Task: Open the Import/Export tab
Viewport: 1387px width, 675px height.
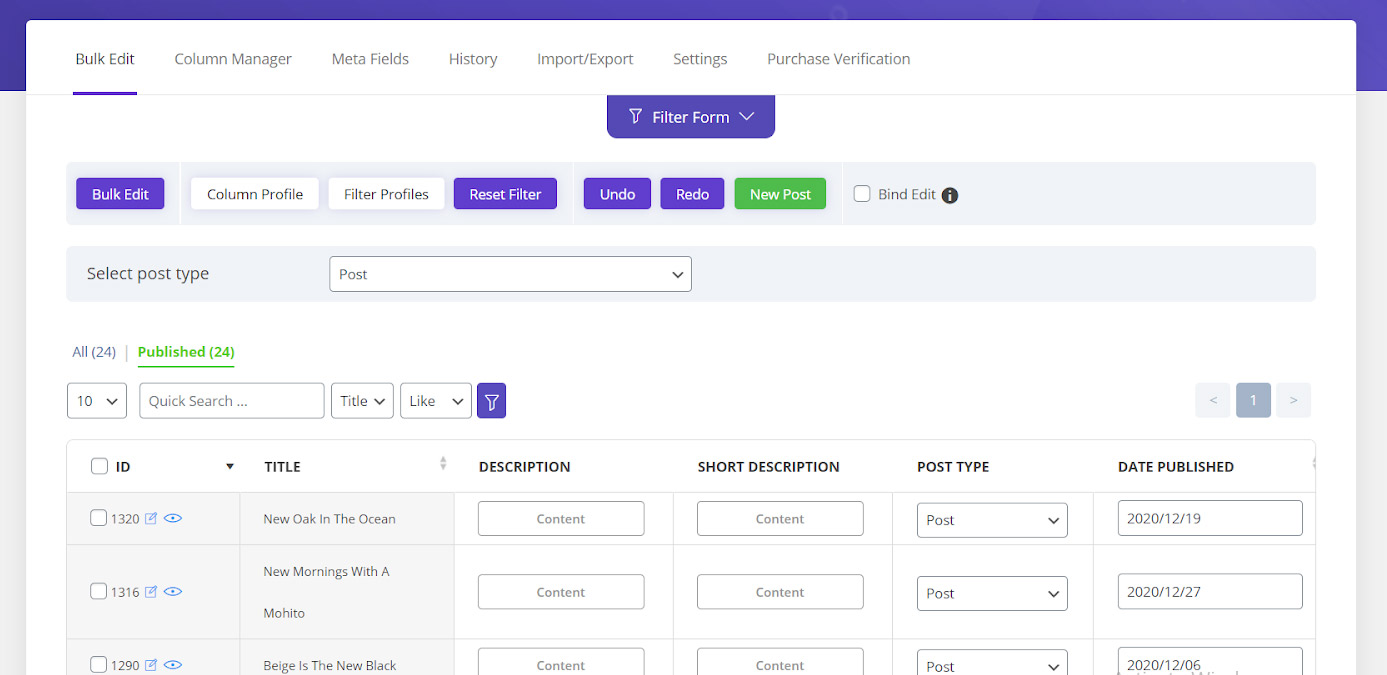Action: pyautogui.click(x=585, y=59)
